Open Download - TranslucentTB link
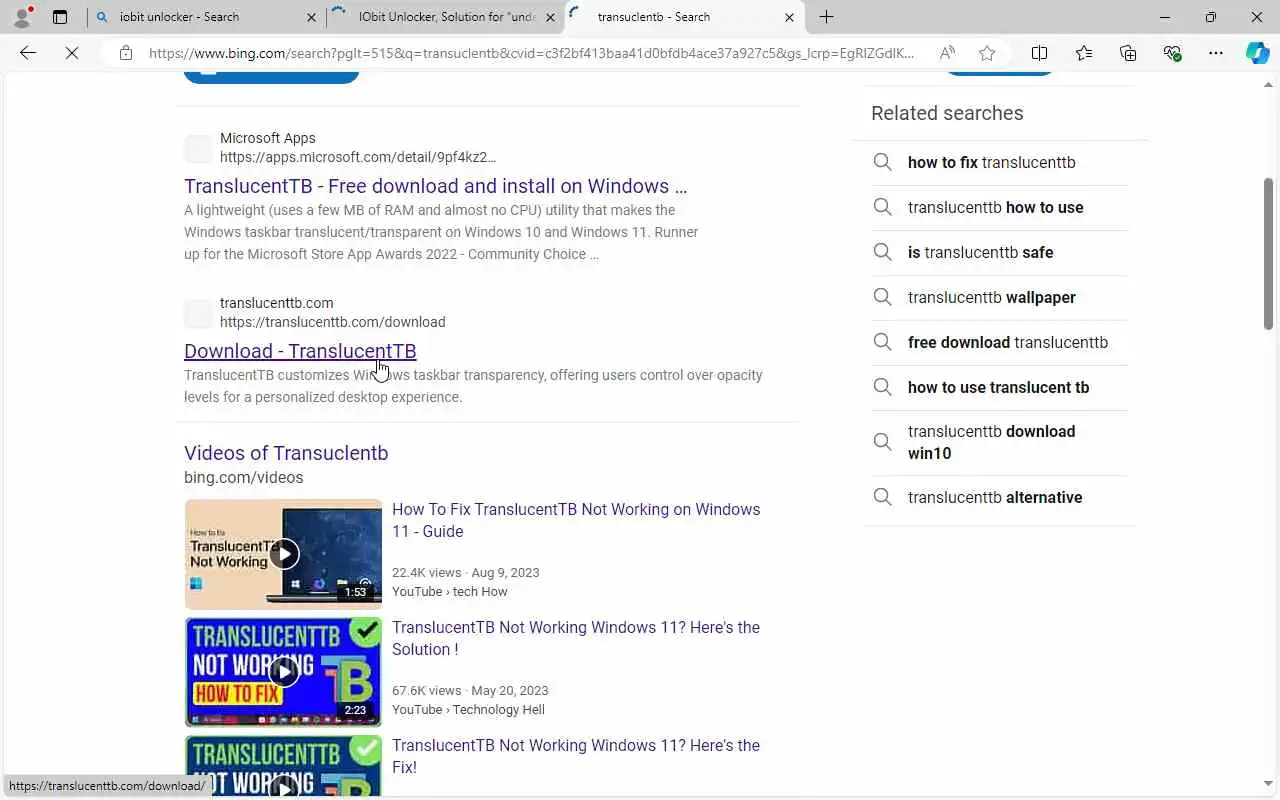Image resolution: width=1280 pixels, height=800 pixels. point(300,351)
